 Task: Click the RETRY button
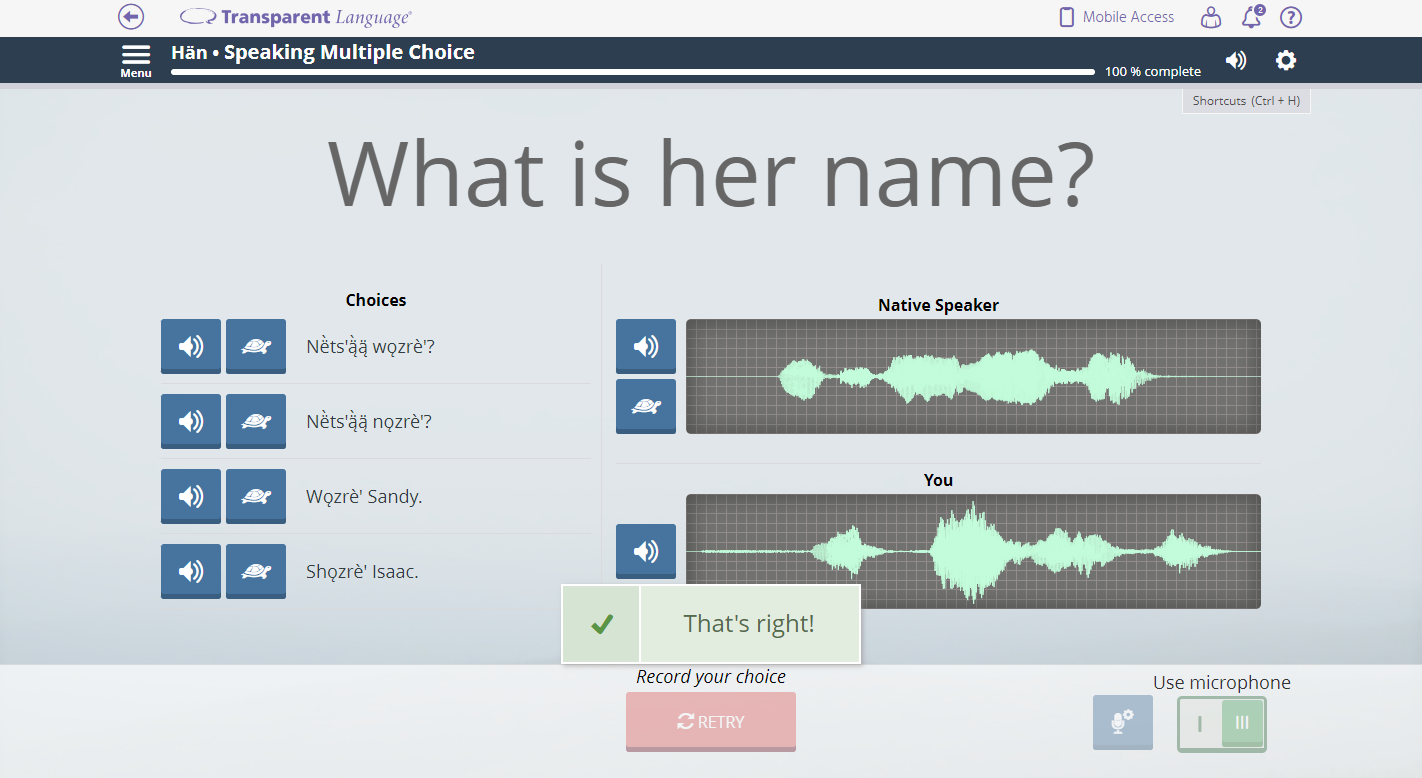click(711, 721)
